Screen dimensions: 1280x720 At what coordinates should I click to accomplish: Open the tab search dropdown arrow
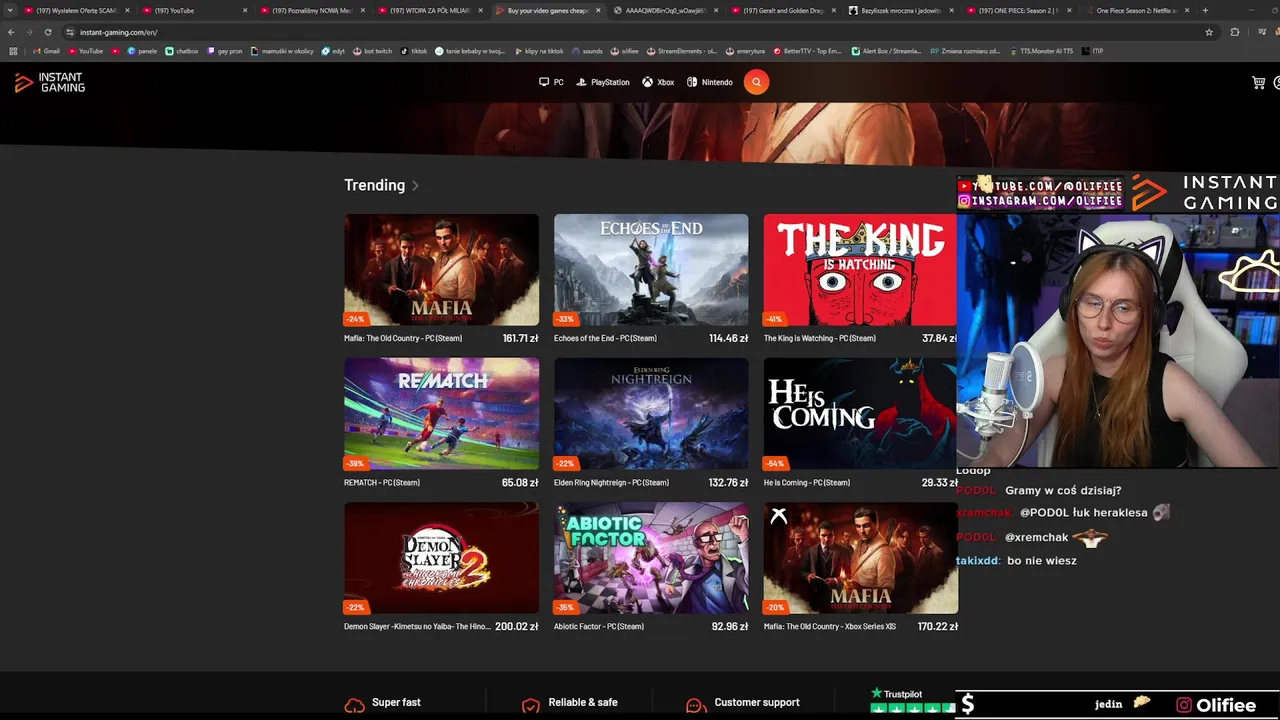coord(10,10)
